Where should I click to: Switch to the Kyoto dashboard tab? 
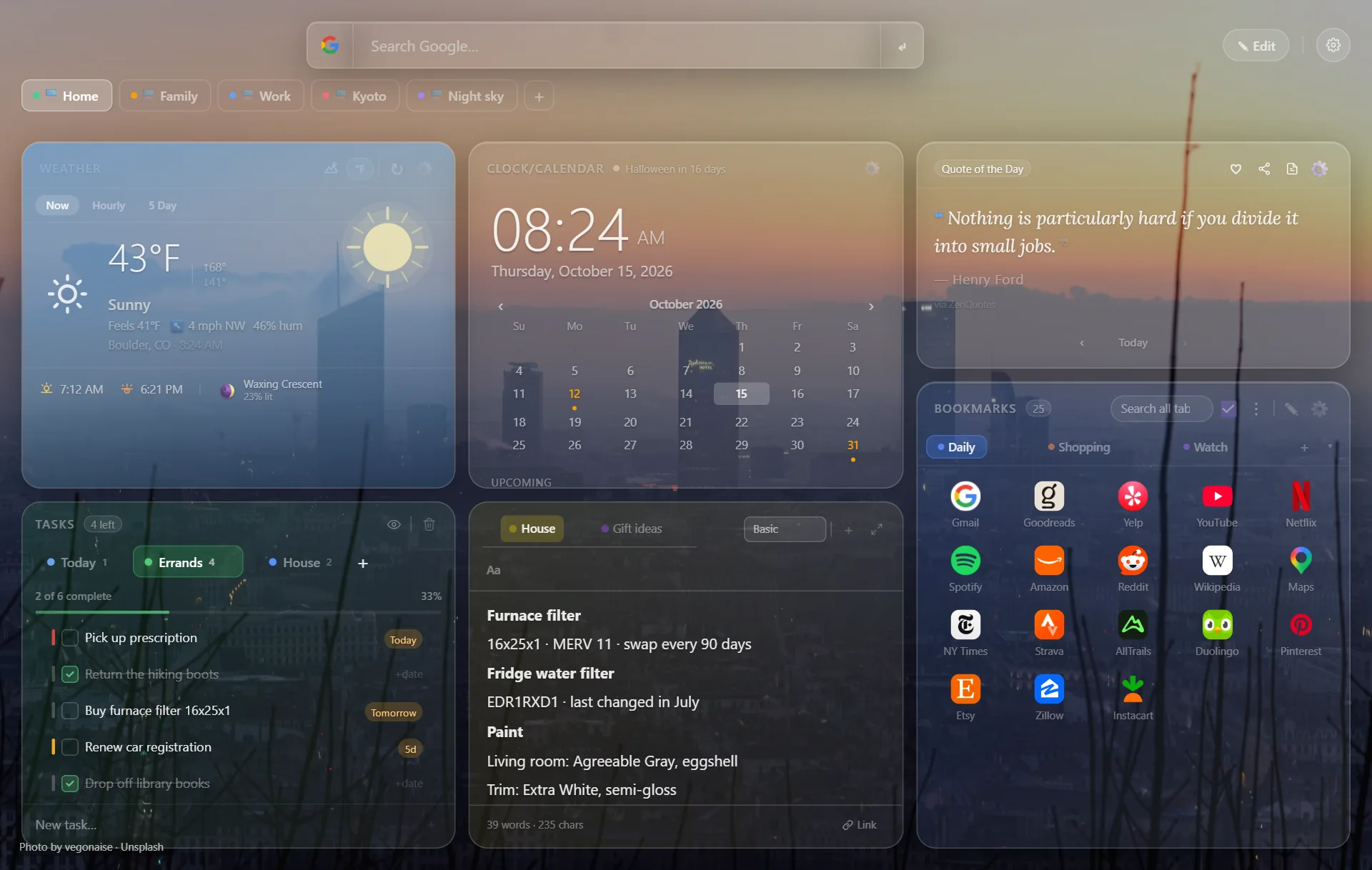pos(354,96)
